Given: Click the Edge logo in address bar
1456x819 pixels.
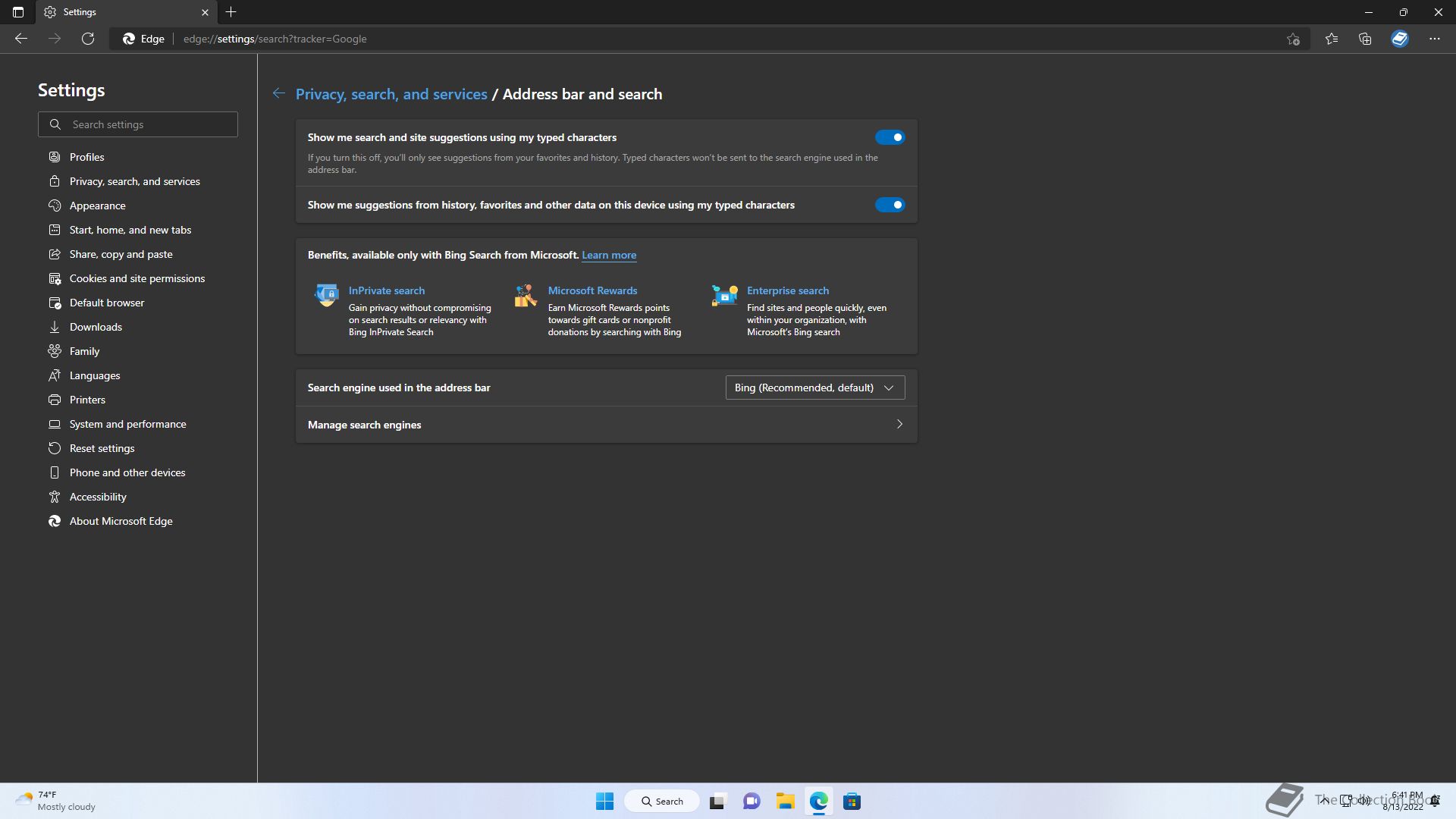Looking at the screenshot, I should (x=129, y=39).
